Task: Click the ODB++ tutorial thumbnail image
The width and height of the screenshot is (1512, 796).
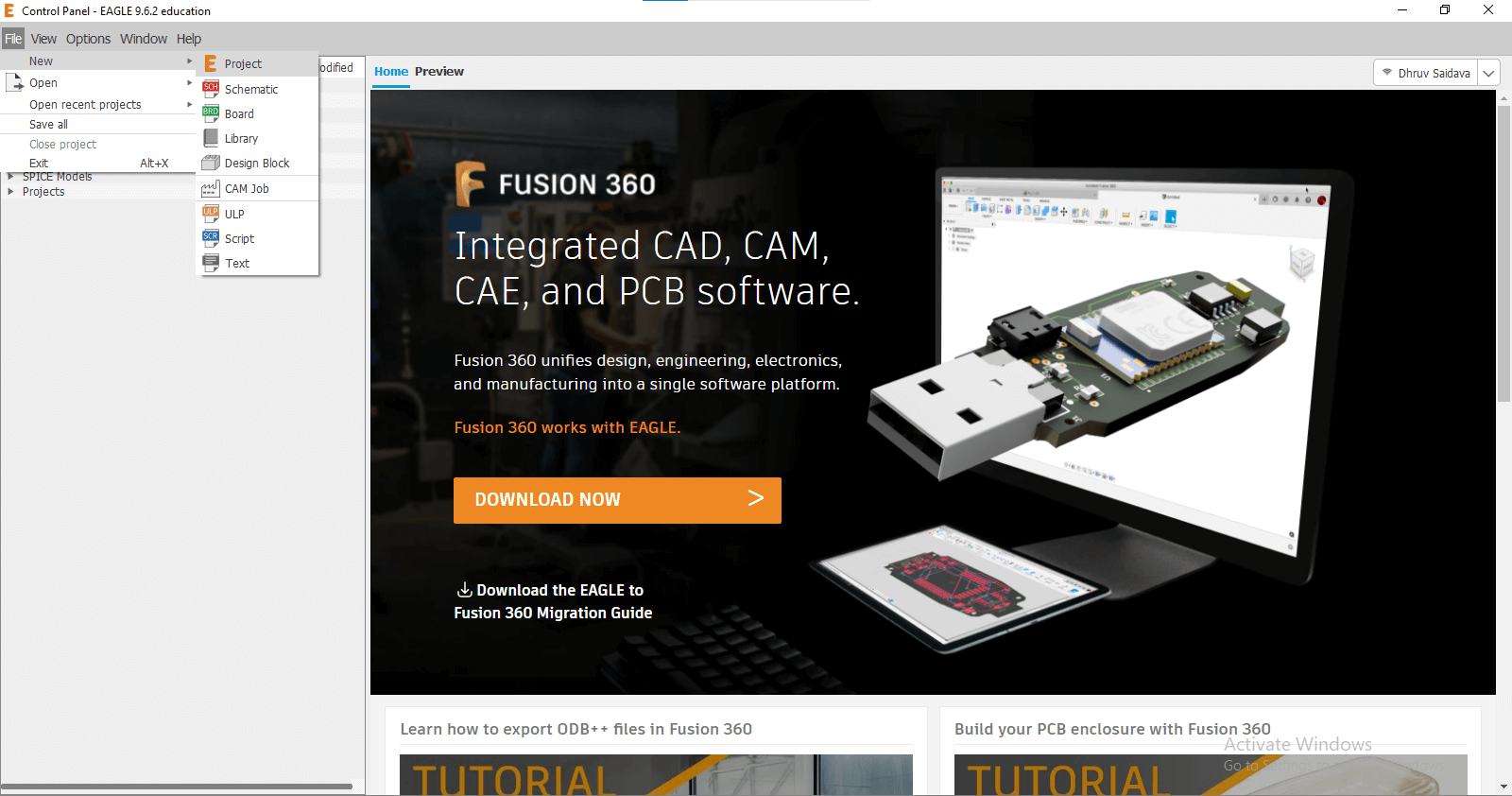Action: (x=656, y=775)
